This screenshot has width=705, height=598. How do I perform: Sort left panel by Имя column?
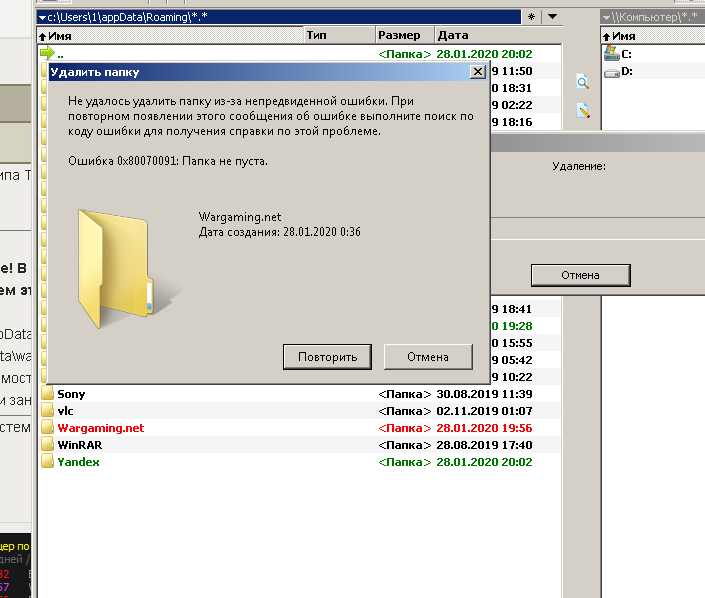click(170, 36)
